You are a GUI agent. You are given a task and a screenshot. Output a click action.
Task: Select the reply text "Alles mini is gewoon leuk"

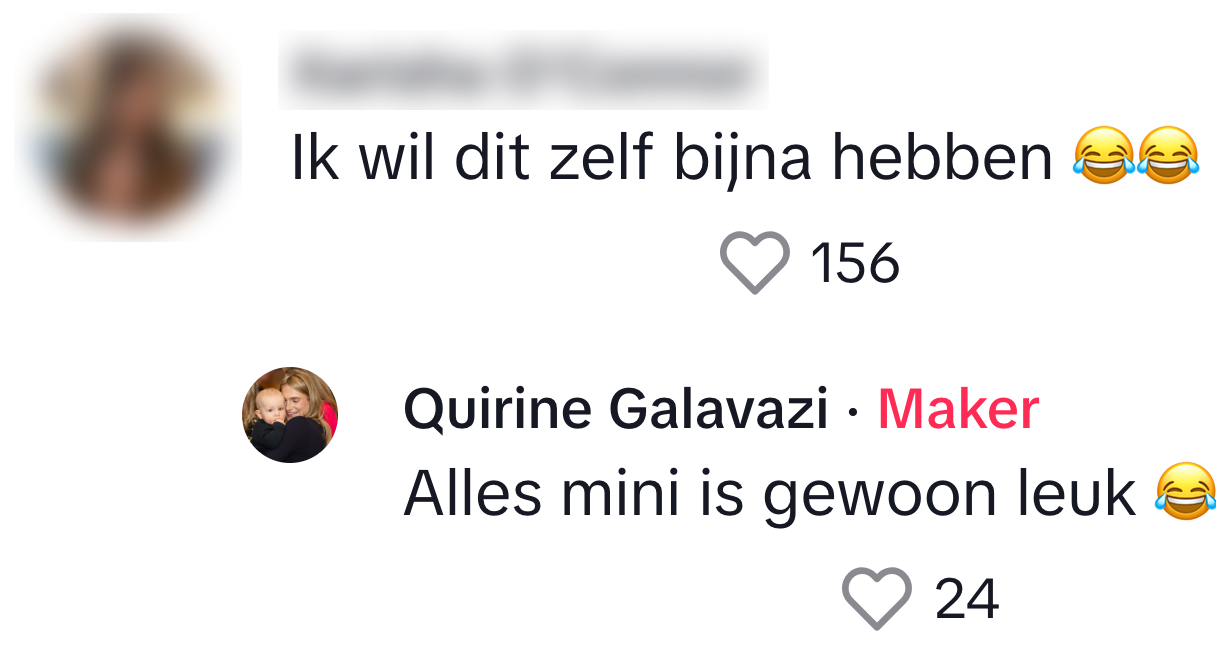pos(768,493)
